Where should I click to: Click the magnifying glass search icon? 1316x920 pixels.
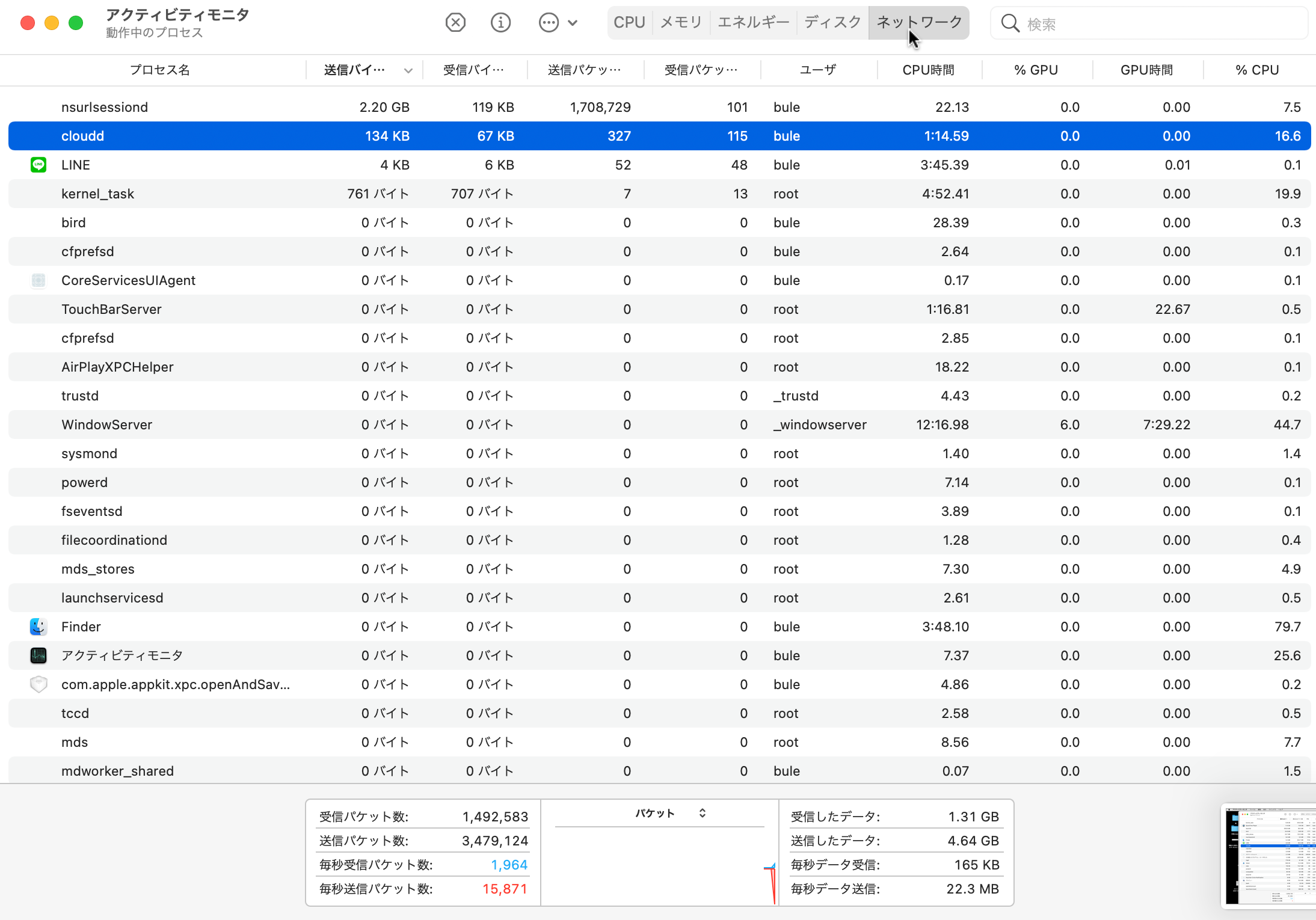pyautogui.click(x=1010, y=23)
